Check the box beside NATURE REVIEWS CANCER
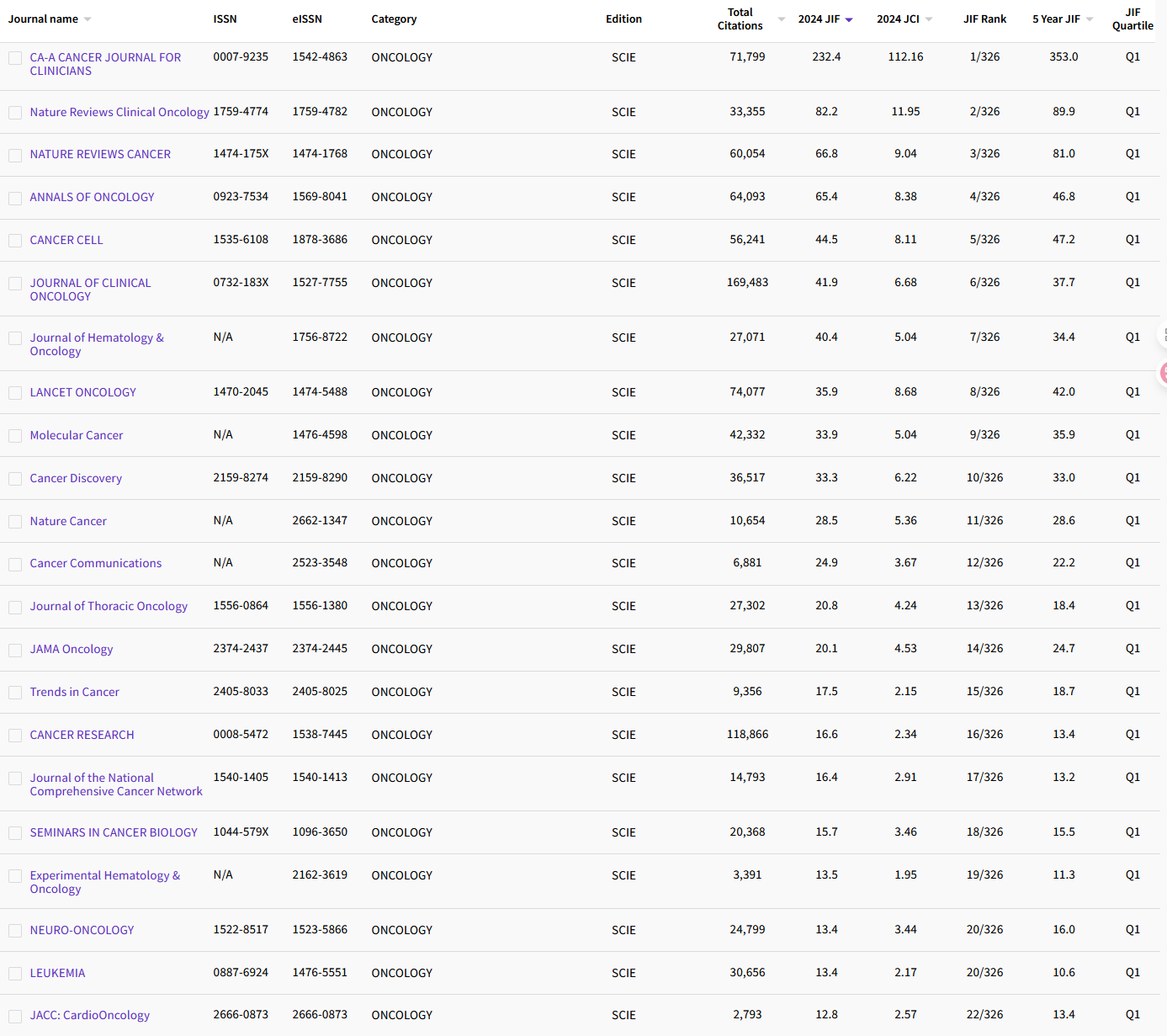 [15, 156]
